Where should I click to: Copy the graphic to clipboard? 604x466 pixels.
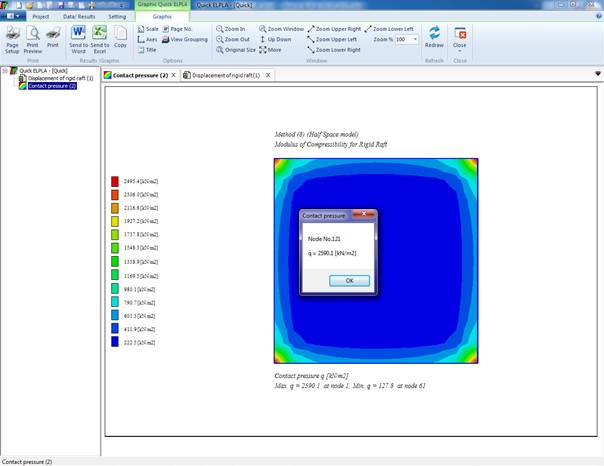(120, 37)
